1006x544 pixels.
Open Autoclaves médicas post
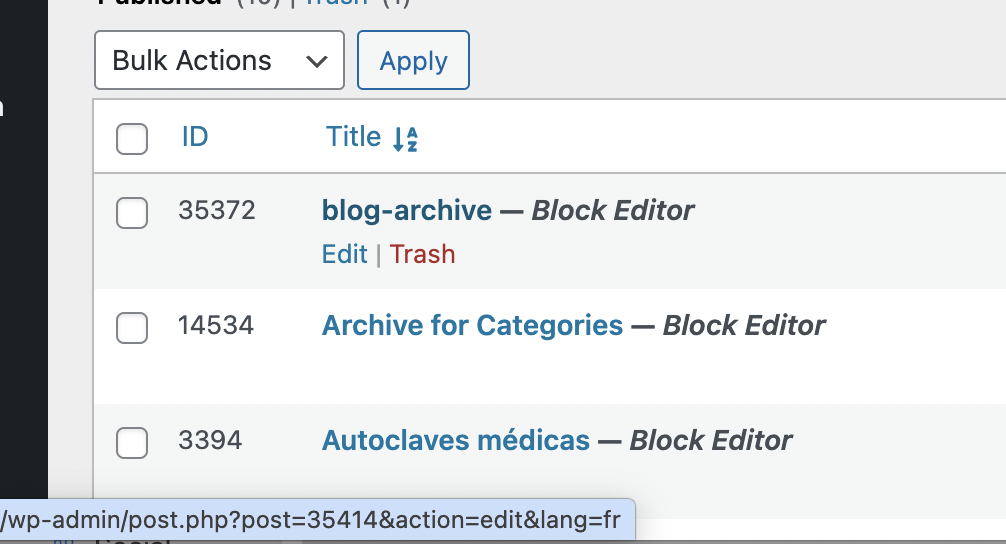pos(456,440)
